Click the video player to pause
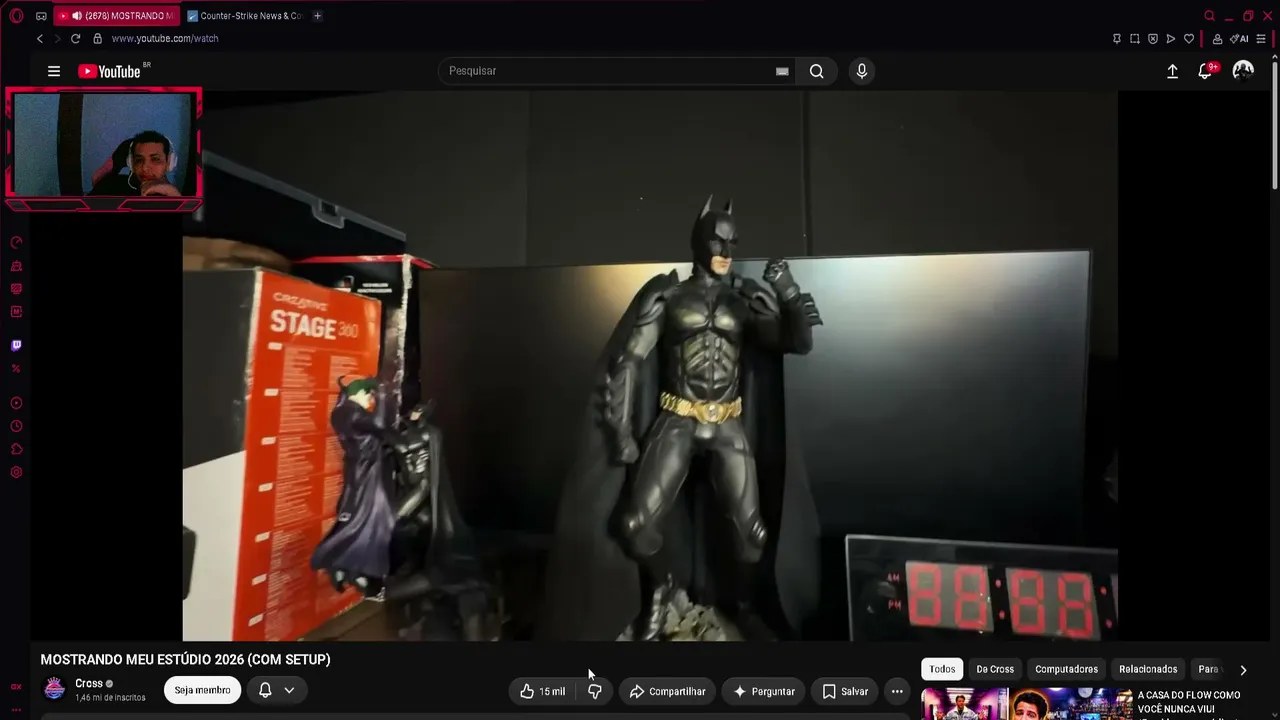 (650, 365)
